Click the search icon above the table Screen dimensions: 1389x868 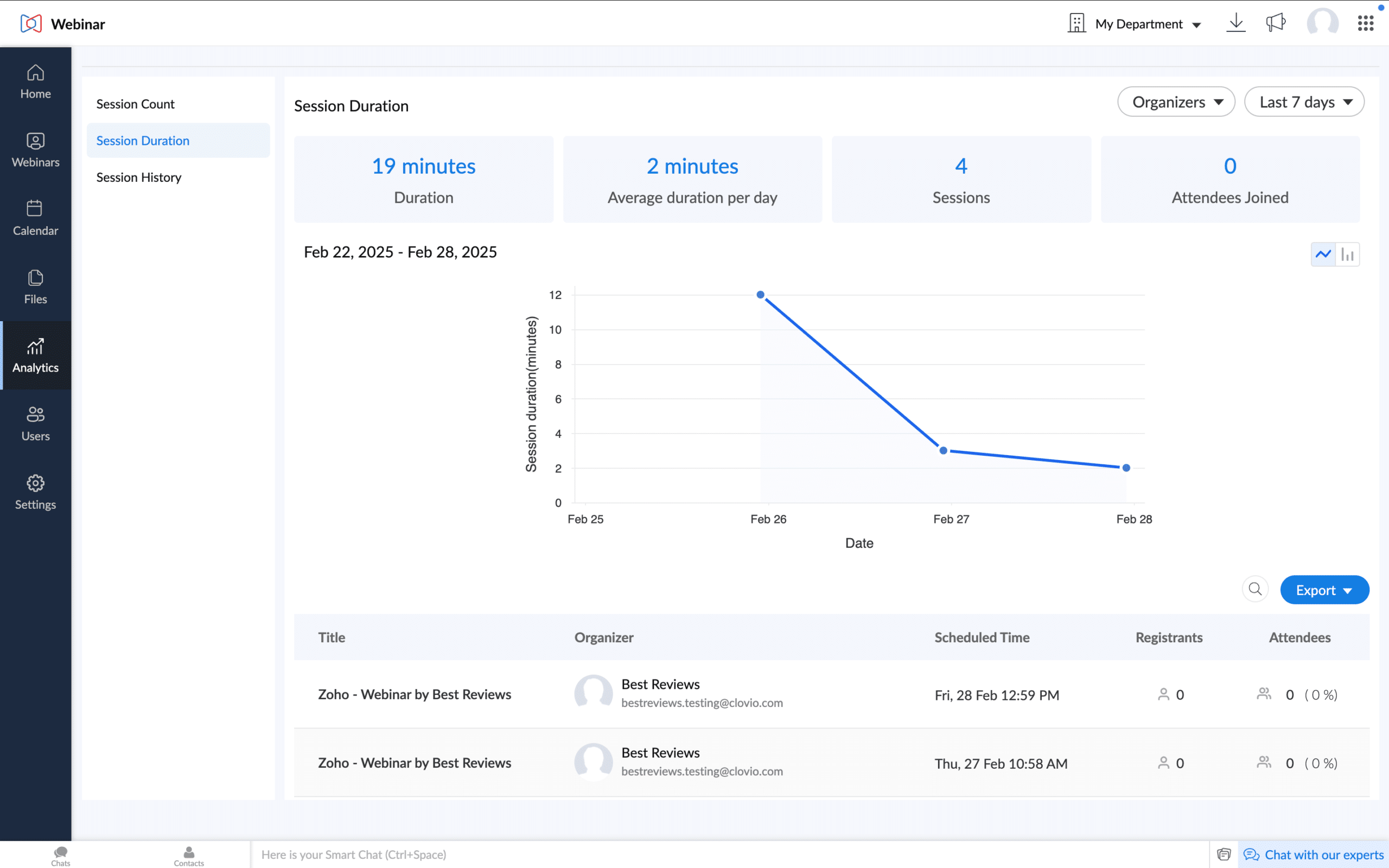click(x=1256, y=589)
